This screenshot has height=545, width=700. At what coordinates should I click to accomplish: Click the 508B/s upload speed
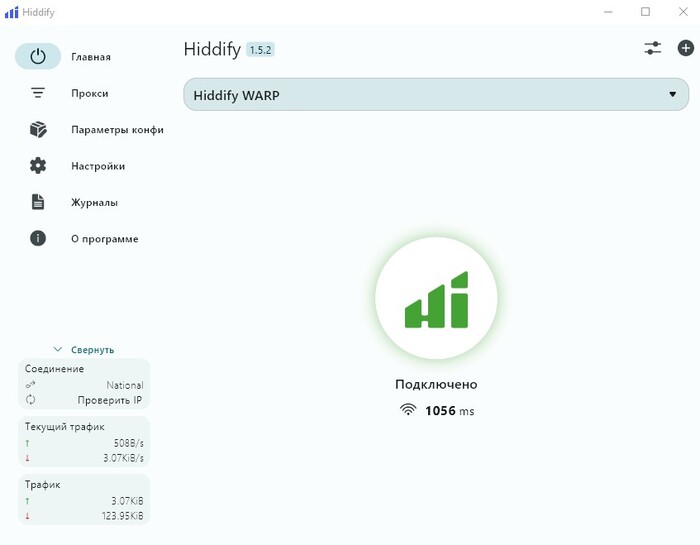129,443
